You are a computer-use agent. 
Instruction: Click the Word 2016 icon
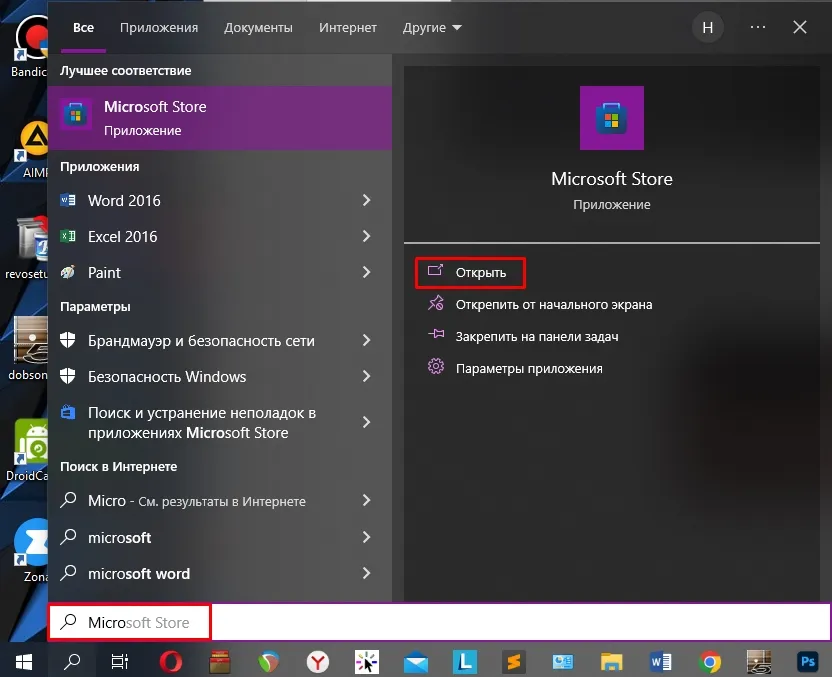[68, 200]
